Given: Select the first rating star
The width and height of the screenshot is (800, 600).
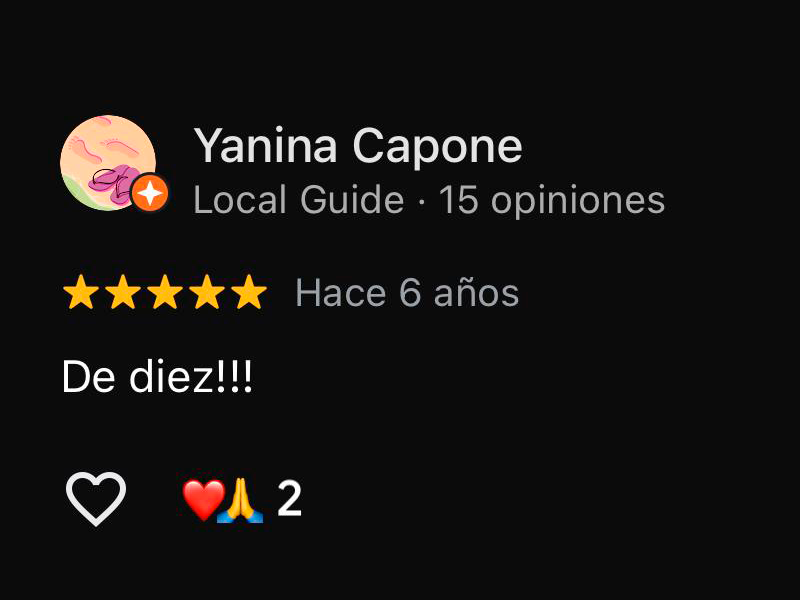Looking at the screenshot, I should (x=81, y=292).
